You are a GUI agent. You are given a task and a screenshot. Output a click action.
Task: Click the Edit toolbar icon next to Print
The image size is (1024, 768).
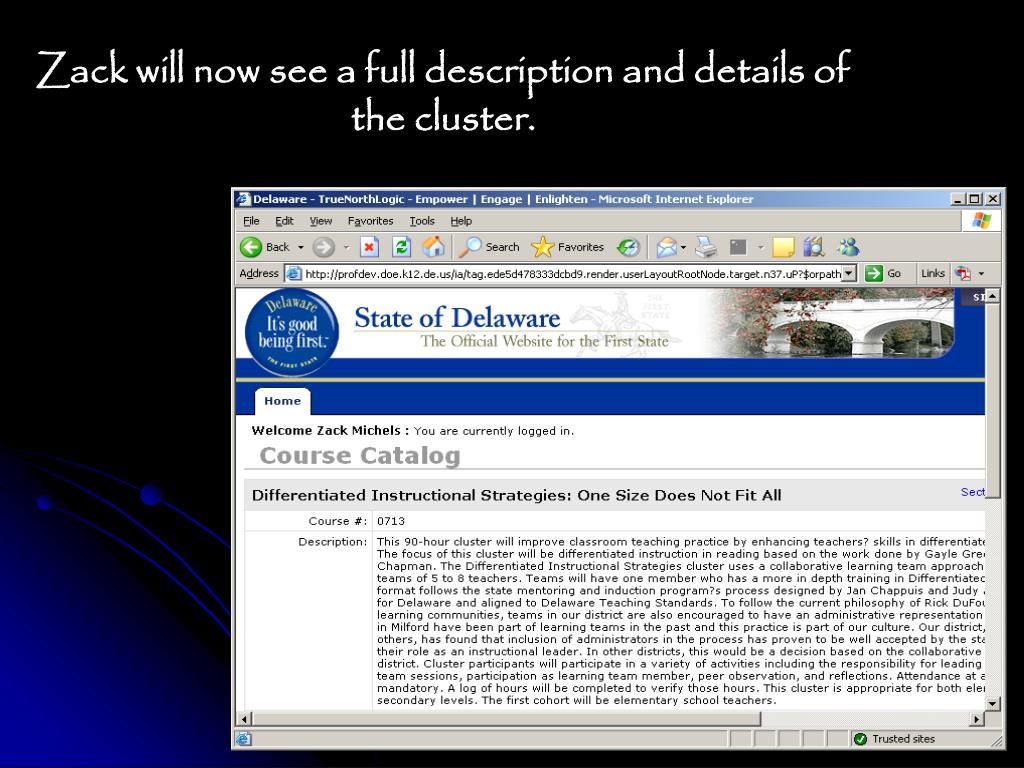(x=738, y=247)
